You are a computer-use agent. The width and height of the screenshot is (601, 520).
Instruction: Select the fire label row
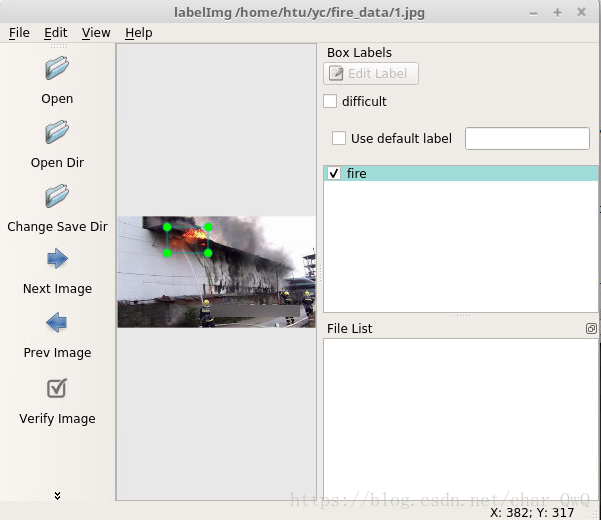coord(461,173)
